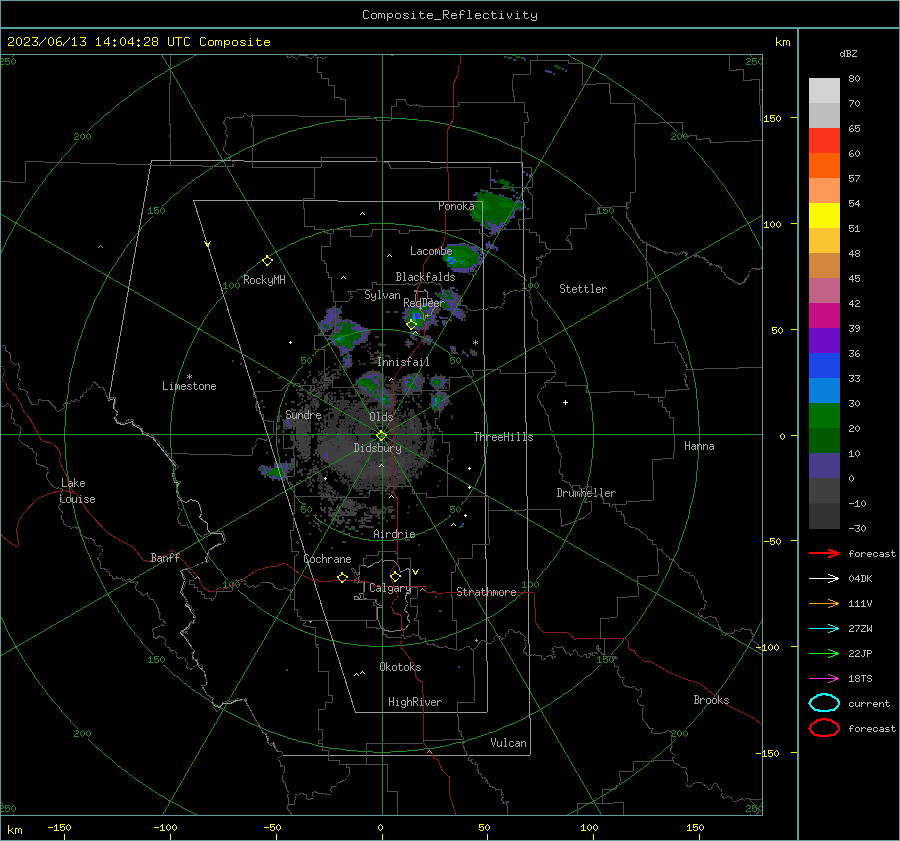900x841 pixels.
Task: Select the orange 60-57 dBZ color swatch
Action: 824,166
